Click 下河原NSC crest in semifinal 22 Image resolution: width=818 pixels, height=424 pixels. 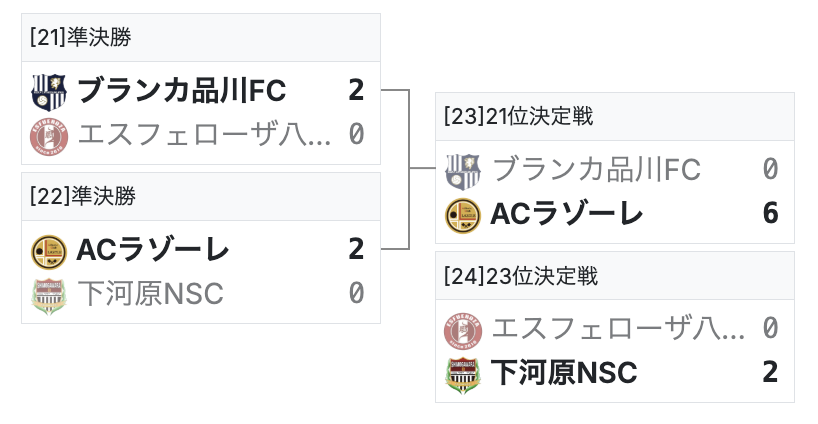coord(48,293)
